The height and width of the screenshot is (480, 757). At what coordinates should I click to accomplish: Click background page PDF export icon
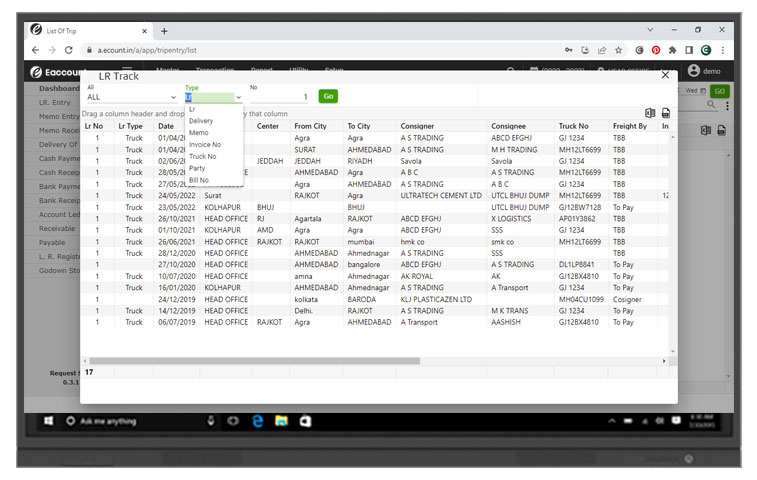(721, 130)
